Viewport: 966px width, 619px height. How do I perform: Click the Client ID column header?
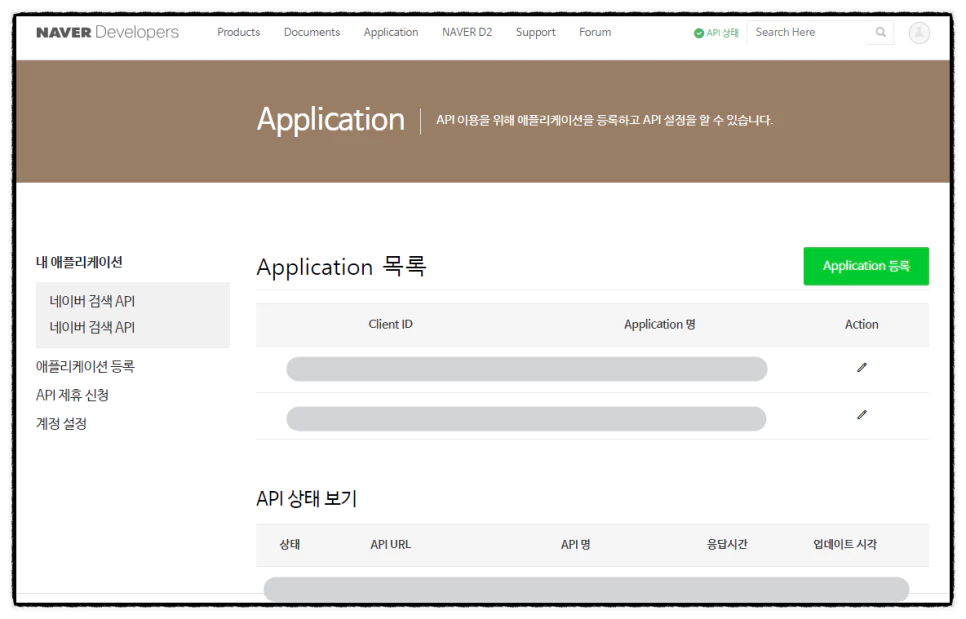coord(391,325)
